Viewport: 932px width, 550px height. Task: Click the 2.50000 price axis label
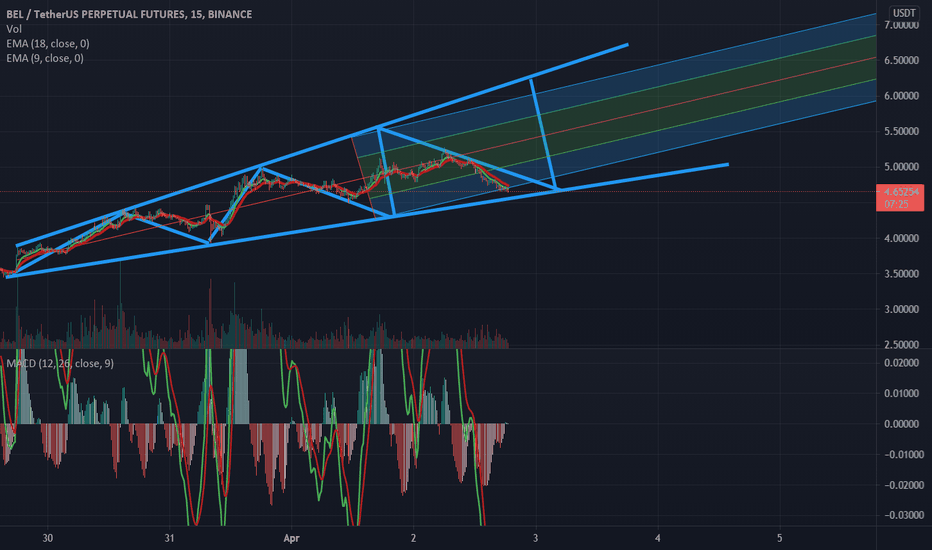click(901, 345)
